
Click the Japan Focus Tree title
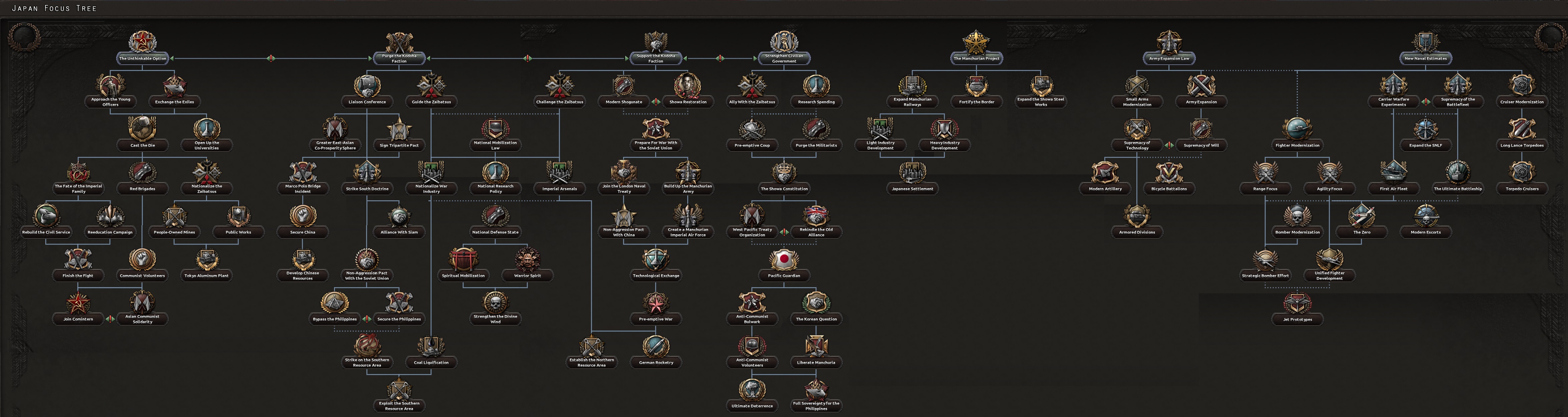pos(54,8)
